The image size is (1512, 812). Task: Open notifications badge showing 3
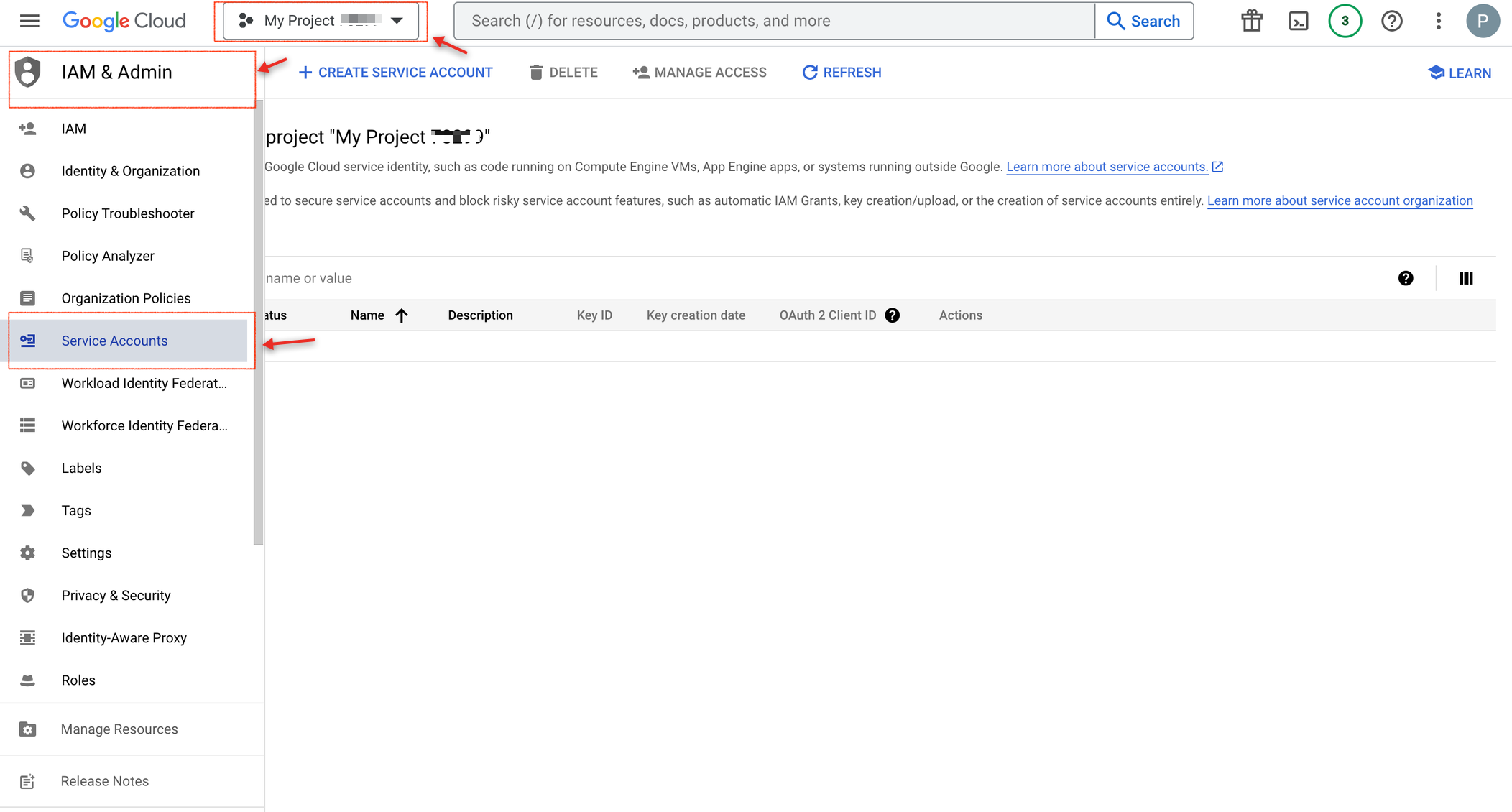click(1345, 21)
